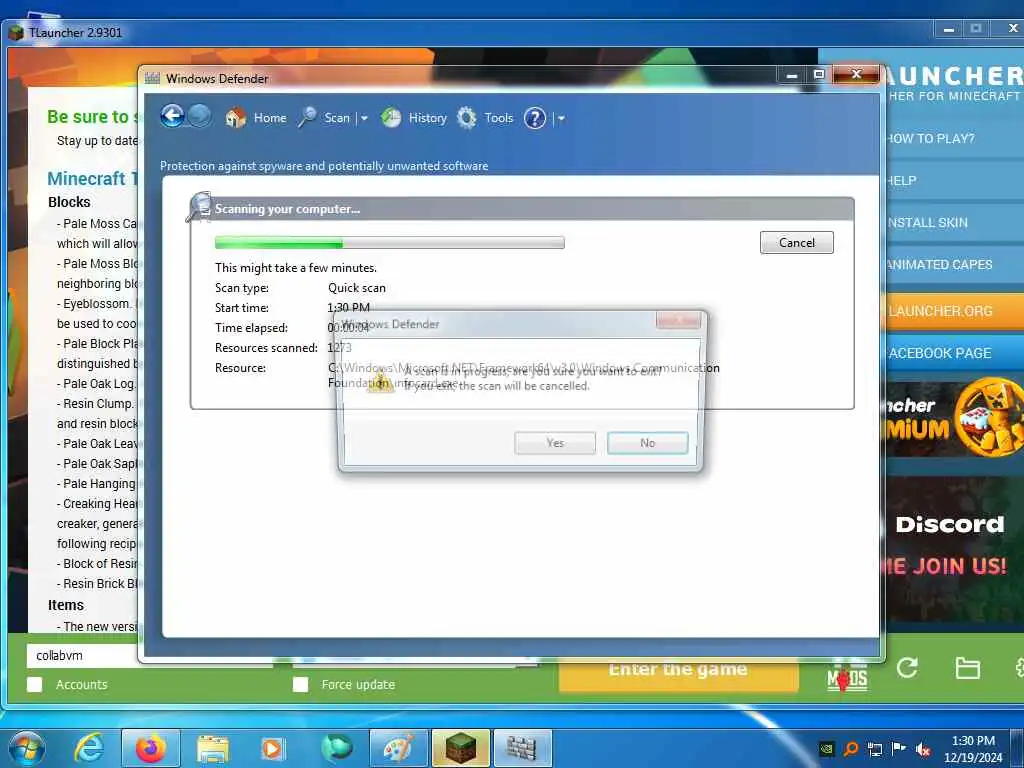The image size is (1024, 768).
Task: Switch to Windows Defender taskbar icon
Action: point(522,748)
